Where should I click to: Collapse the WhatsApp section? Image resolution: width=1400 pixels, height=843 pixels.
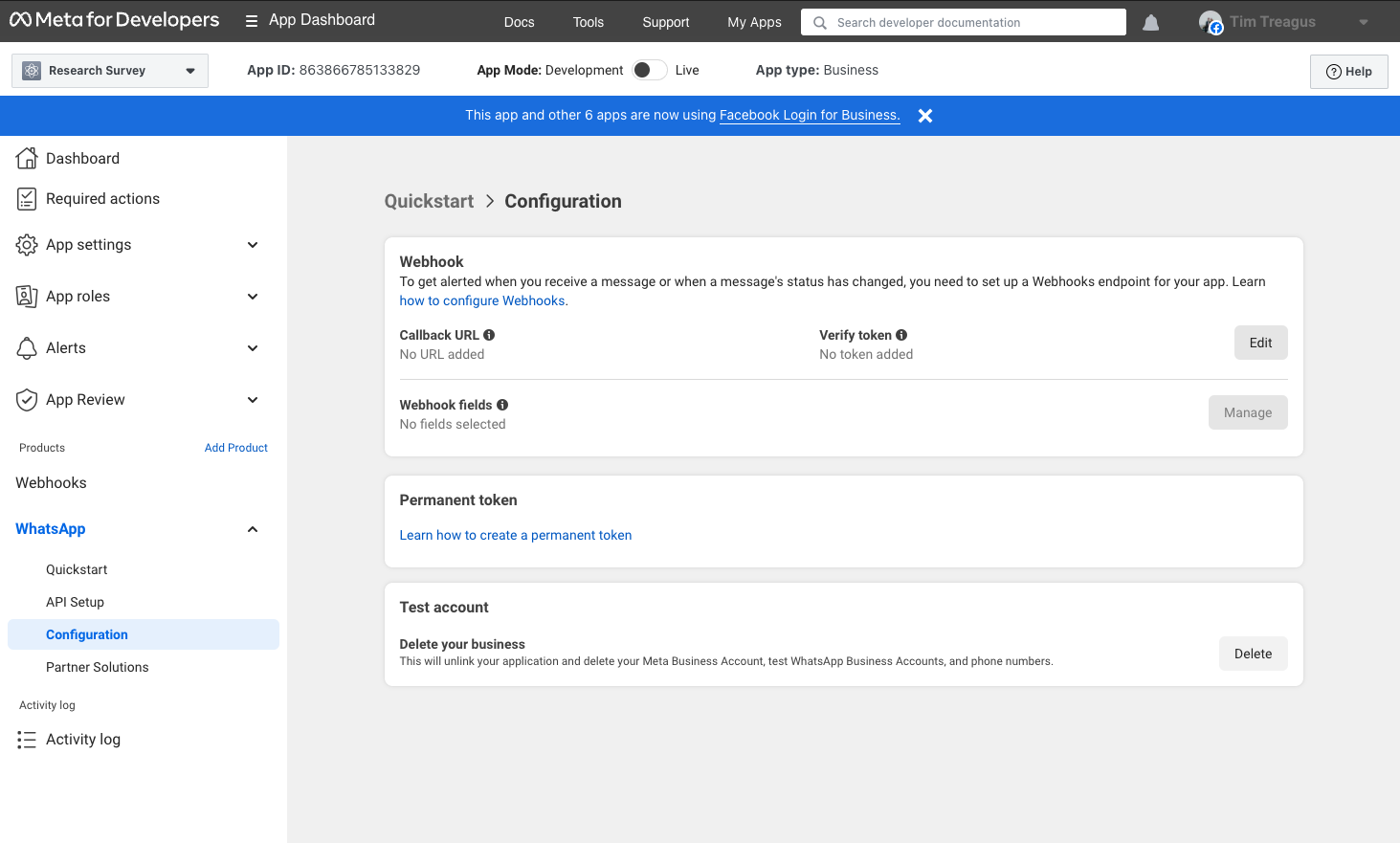[253, 529]
